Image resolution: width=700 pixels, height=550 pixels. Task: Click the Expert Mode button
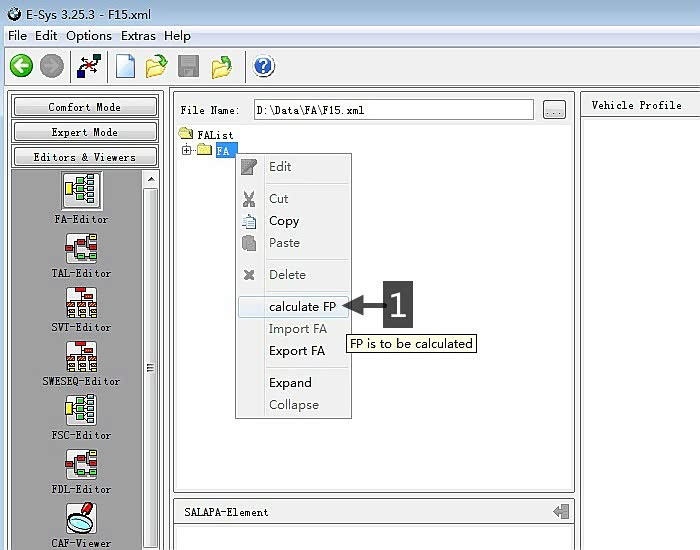[85, 132]
